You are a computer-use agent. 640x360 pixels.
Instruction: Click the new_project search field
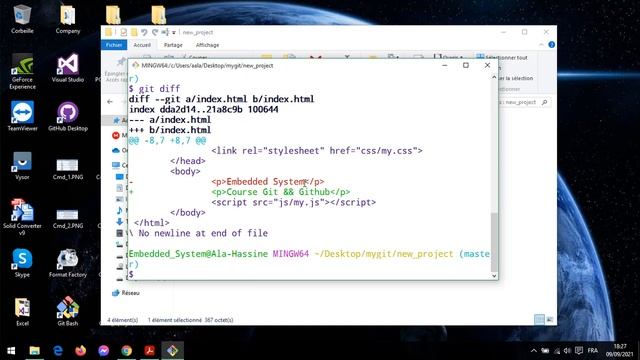(x=524, y=102)
